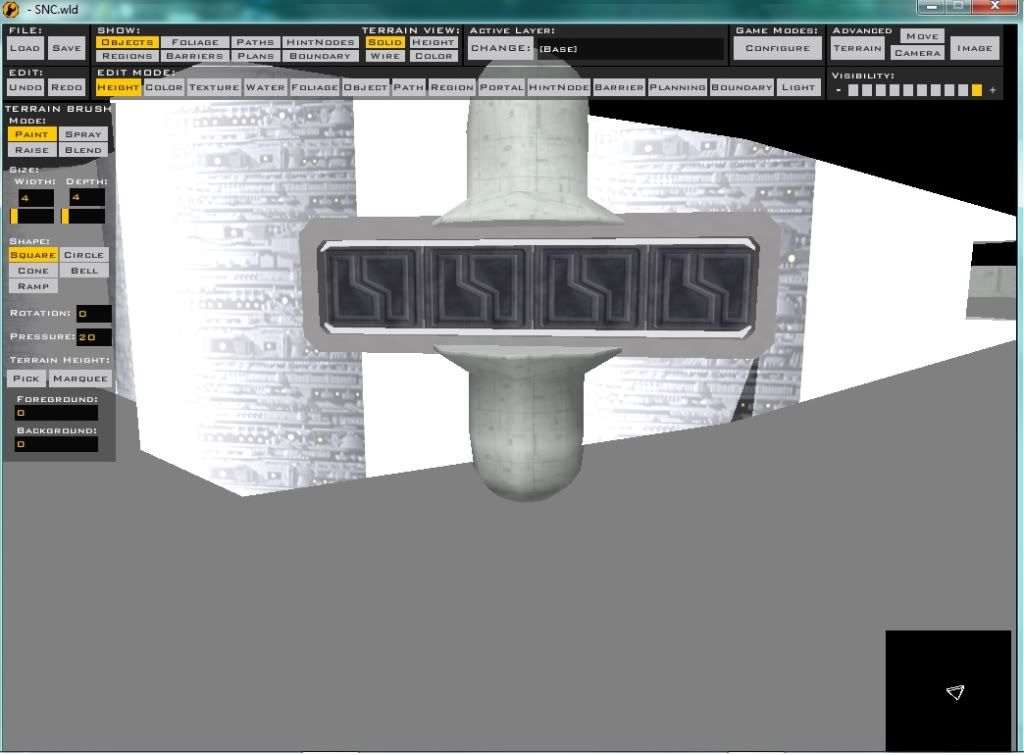
Task: Select Ramp brush shape
Action: tap(33, 286)
